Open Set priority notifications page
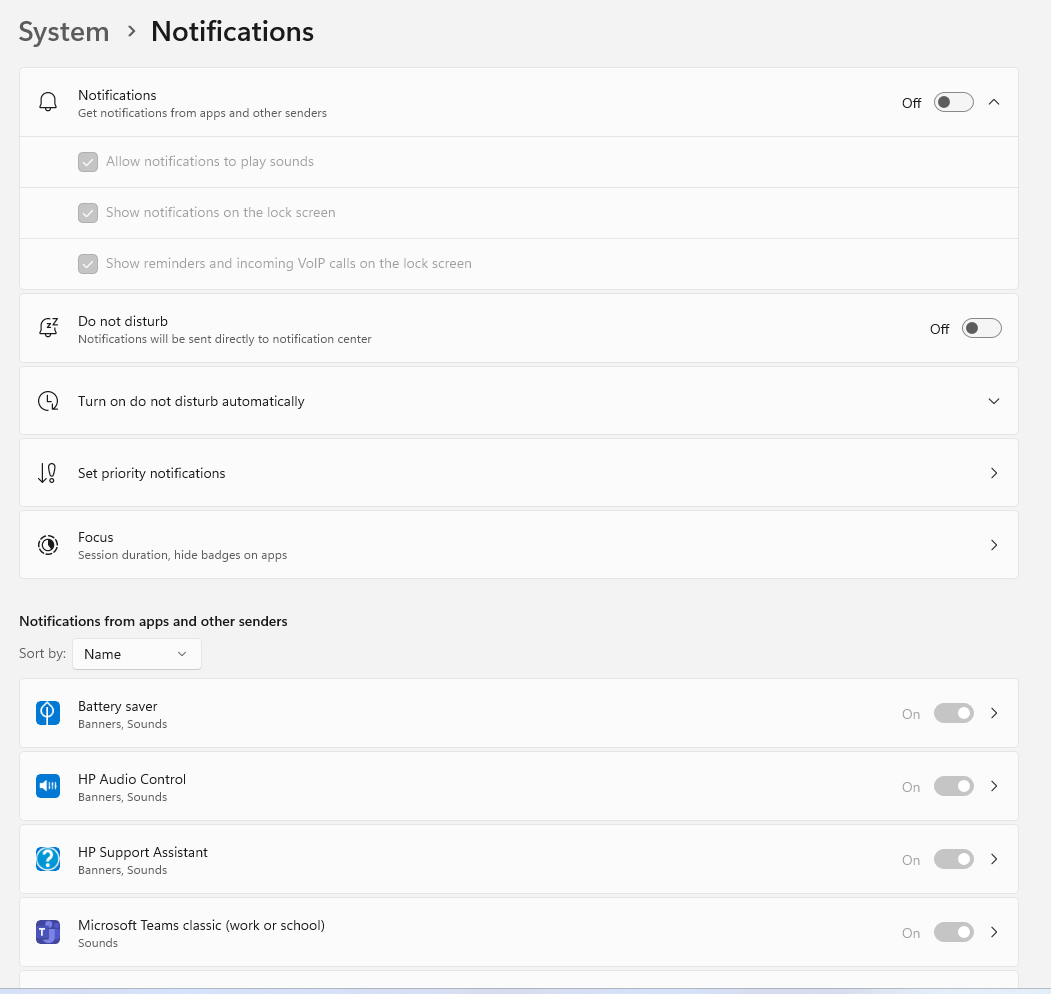The width and height of the screenshot is (1051, 994). 519,473
